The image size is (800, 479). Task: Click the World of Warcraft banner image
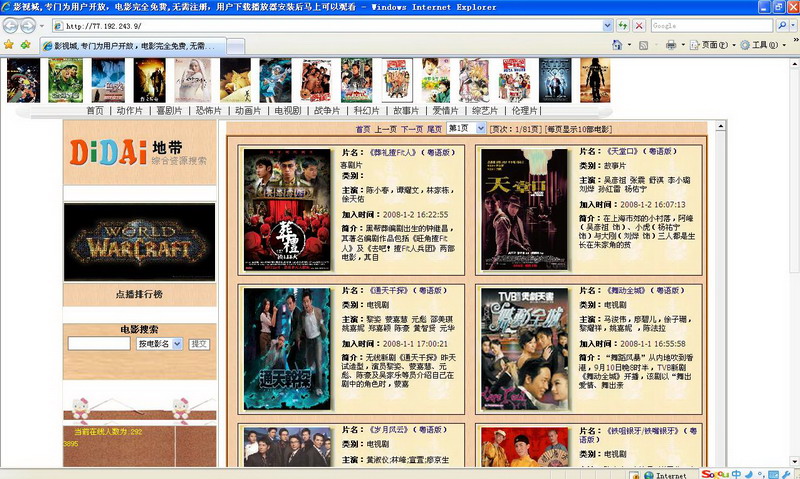point(139,242)
